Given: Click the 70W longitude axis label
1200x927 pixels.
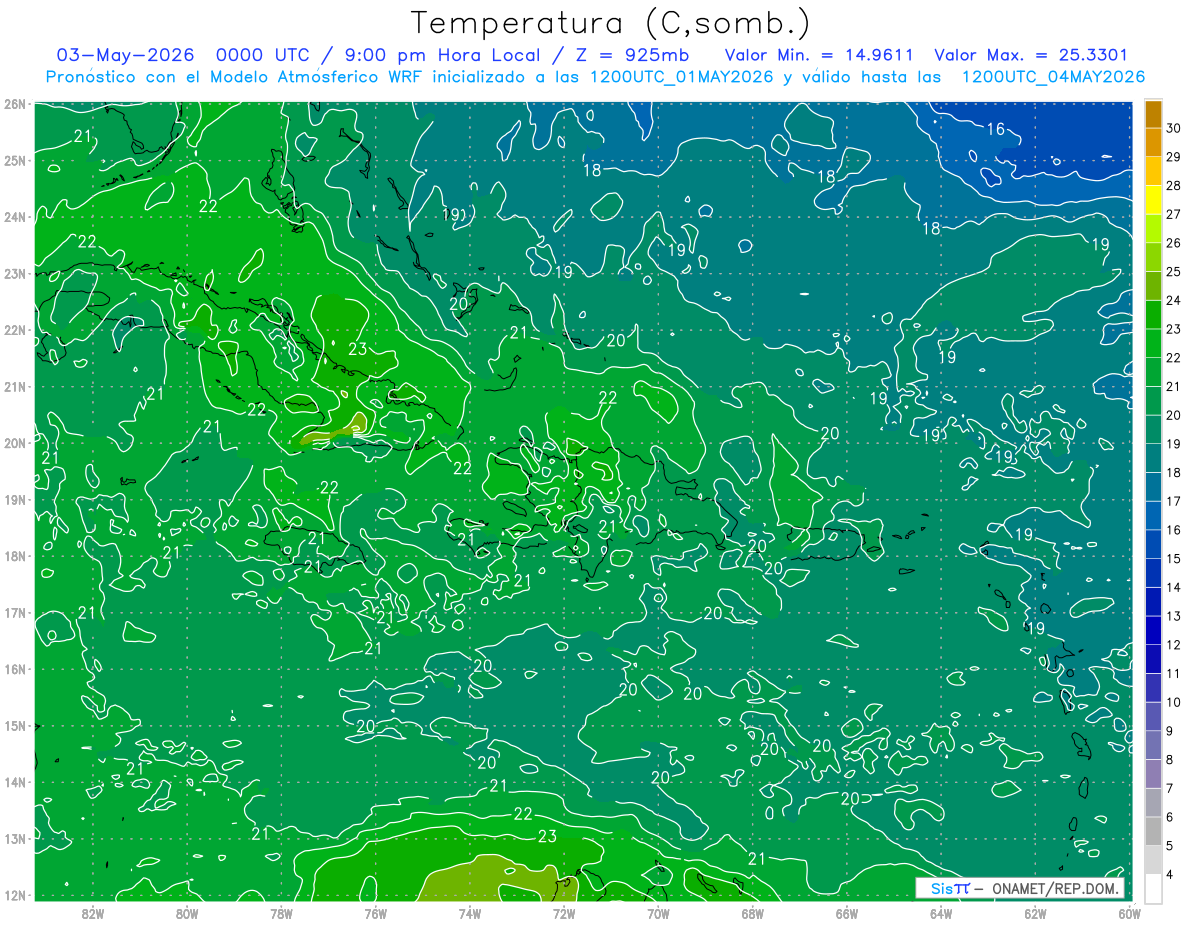Looking at the screenshot, I should tap(658, 913).
